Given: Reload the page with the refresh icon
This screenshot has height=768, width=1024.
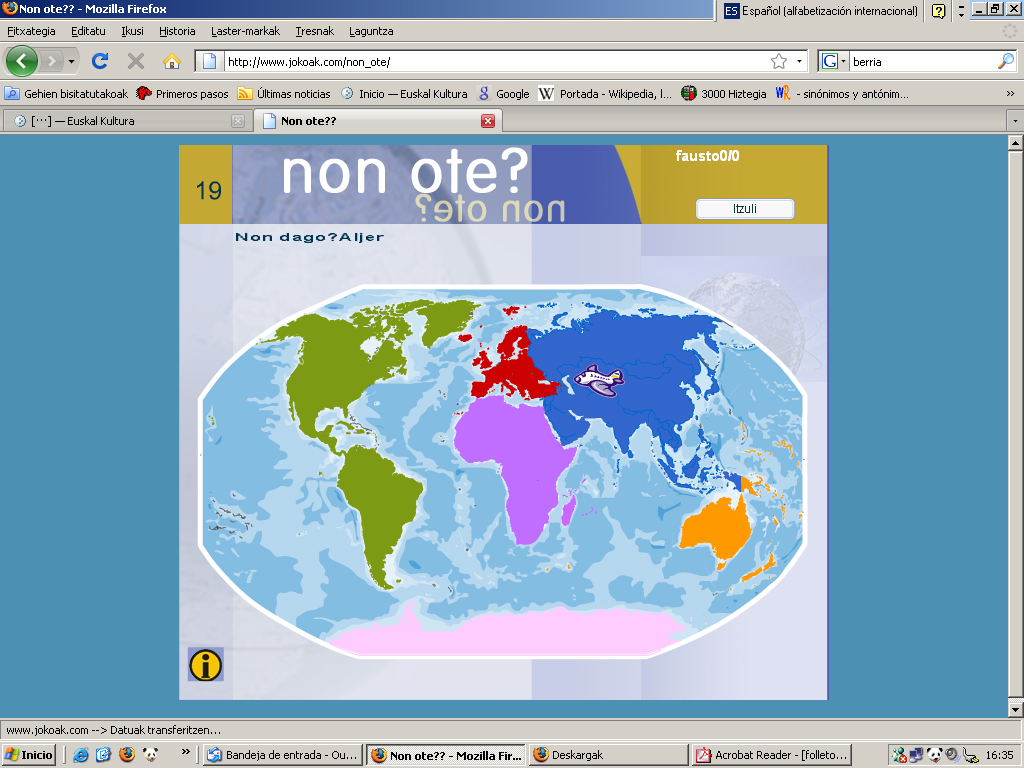Looking at the screenshot, I should pos(100,61).
